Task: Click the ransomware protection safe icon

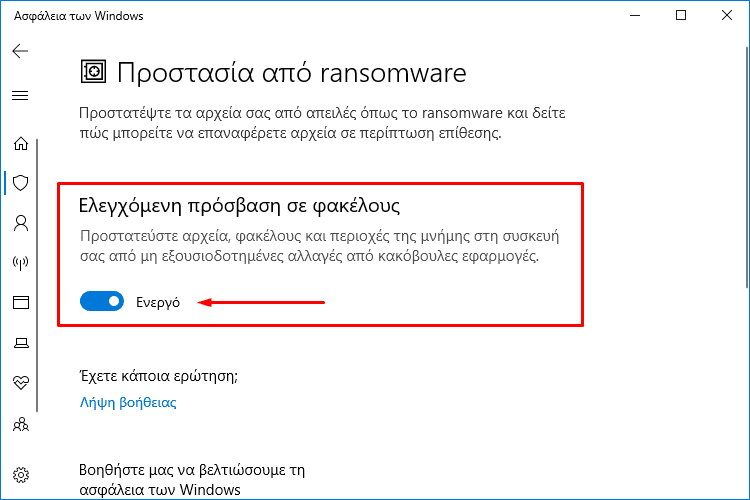Action: (93, 72)
